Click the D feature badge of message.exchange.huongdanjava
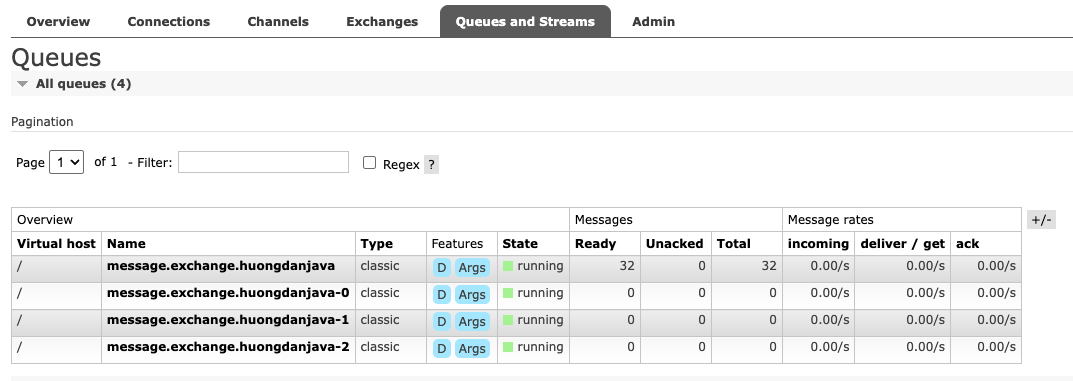This screenshot has height=381, width=1073. pos(441,267)
